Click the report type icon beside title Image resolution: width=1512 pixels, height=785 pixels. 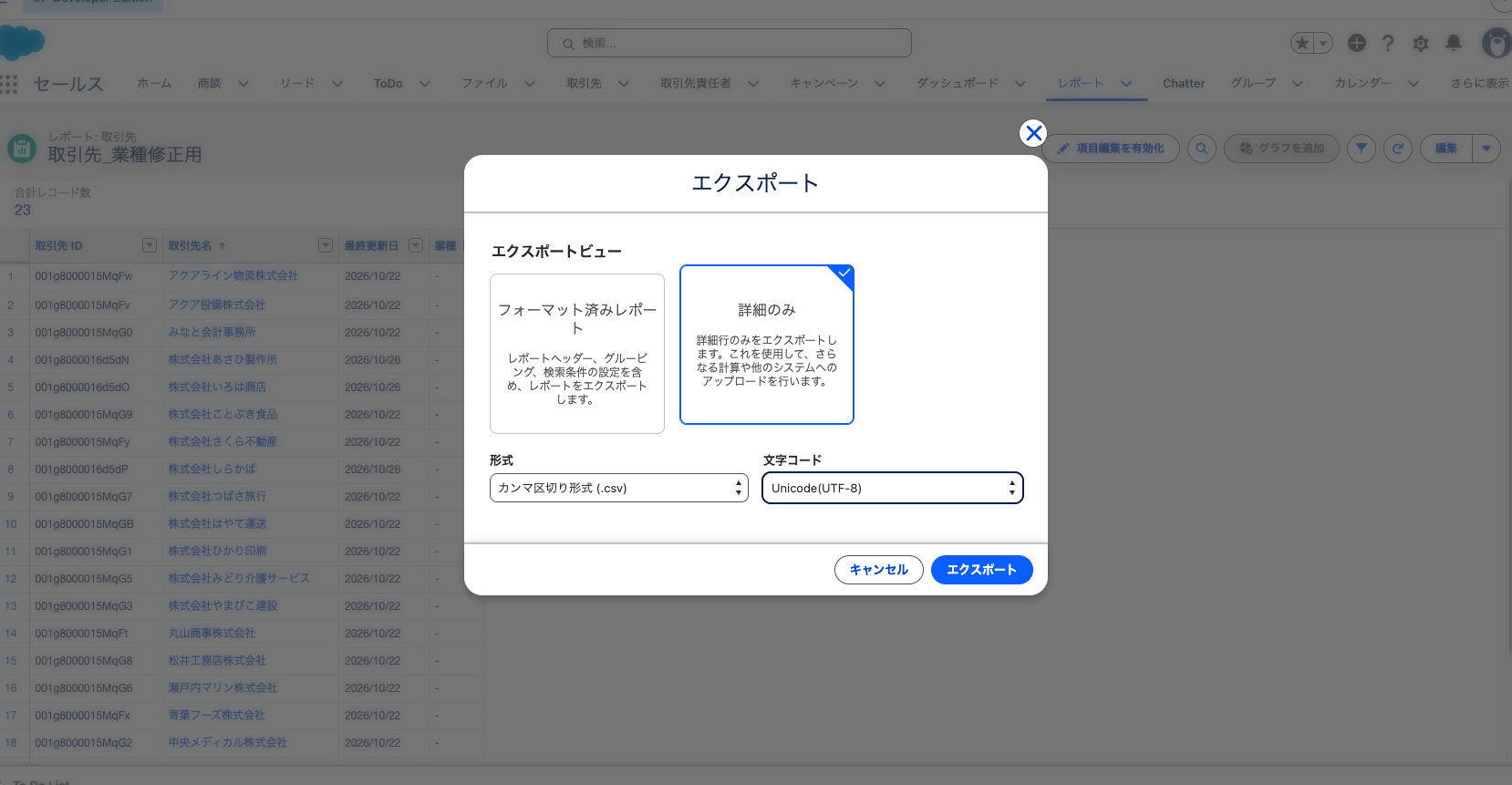[22, 148]
